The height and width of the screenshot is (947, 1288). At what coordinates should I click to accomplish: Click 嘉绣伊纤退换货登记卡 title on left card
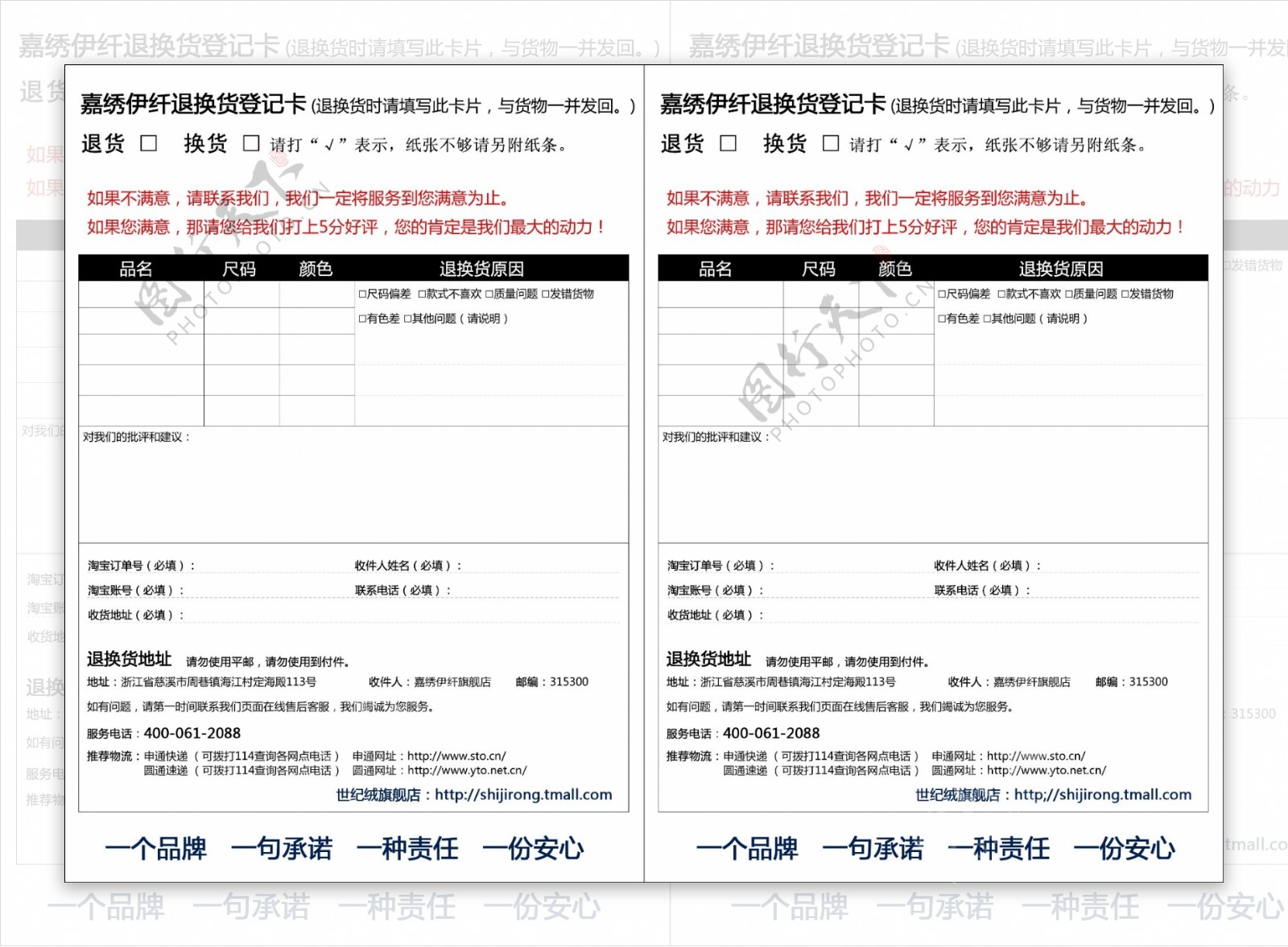(193, 104)
